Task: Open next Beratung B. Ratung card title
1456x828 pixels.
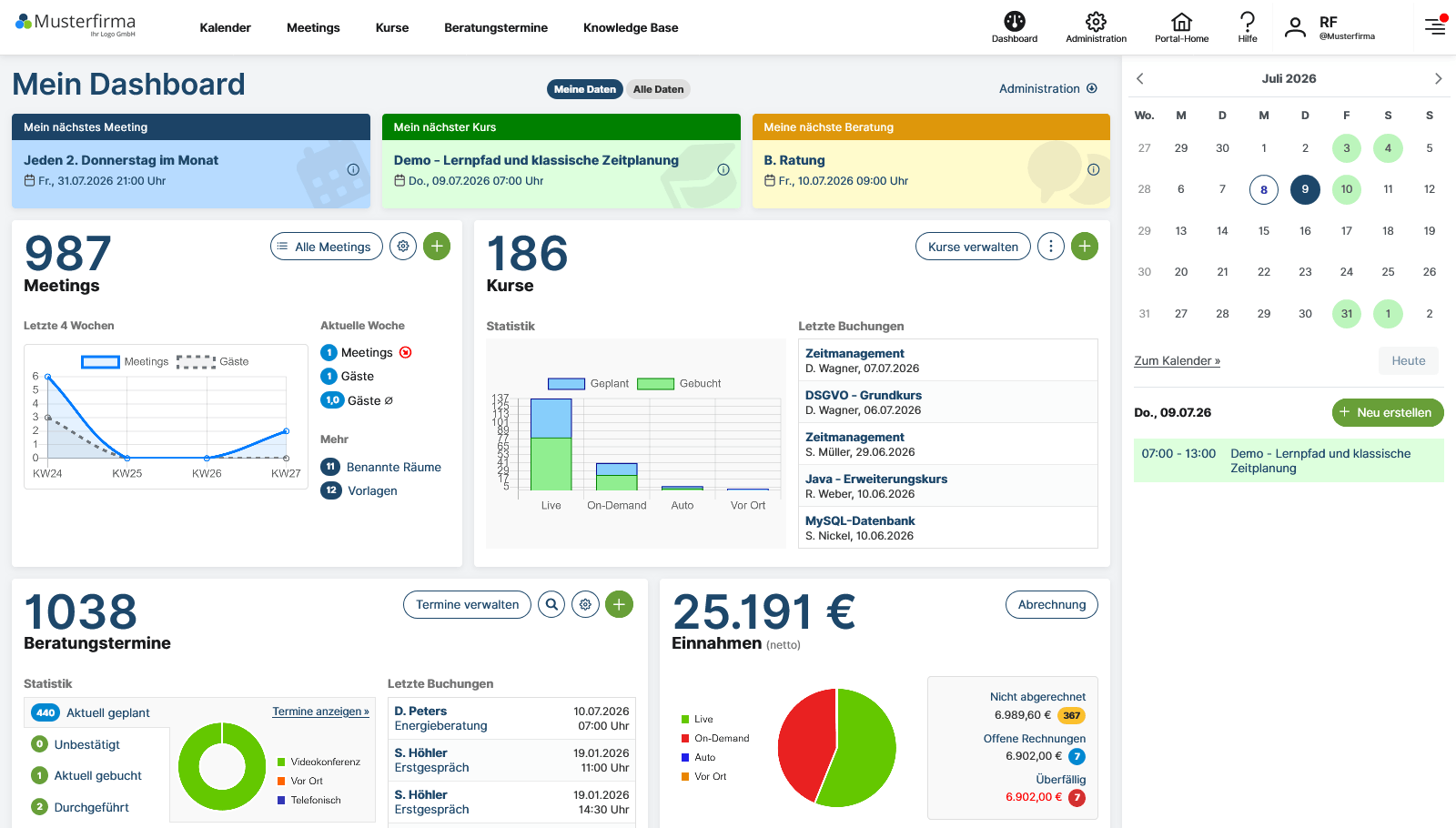Action: coord(794,160)
